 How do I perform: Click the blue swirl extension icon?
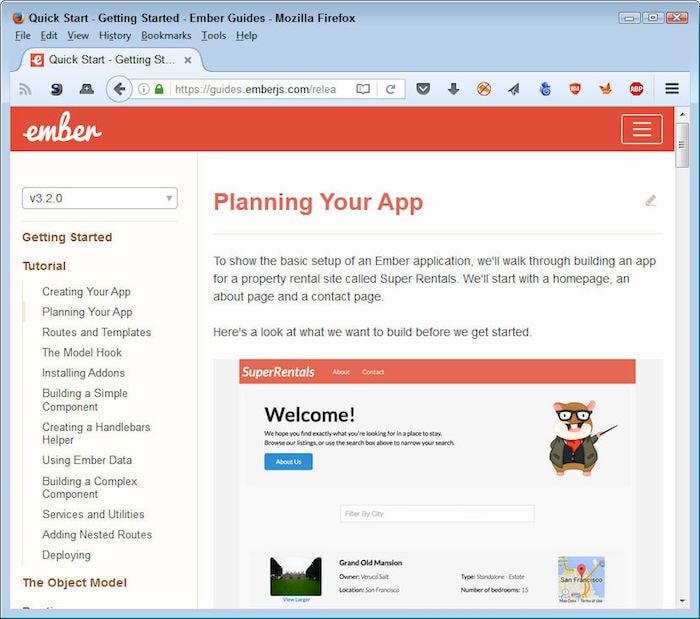pos(545,89)
